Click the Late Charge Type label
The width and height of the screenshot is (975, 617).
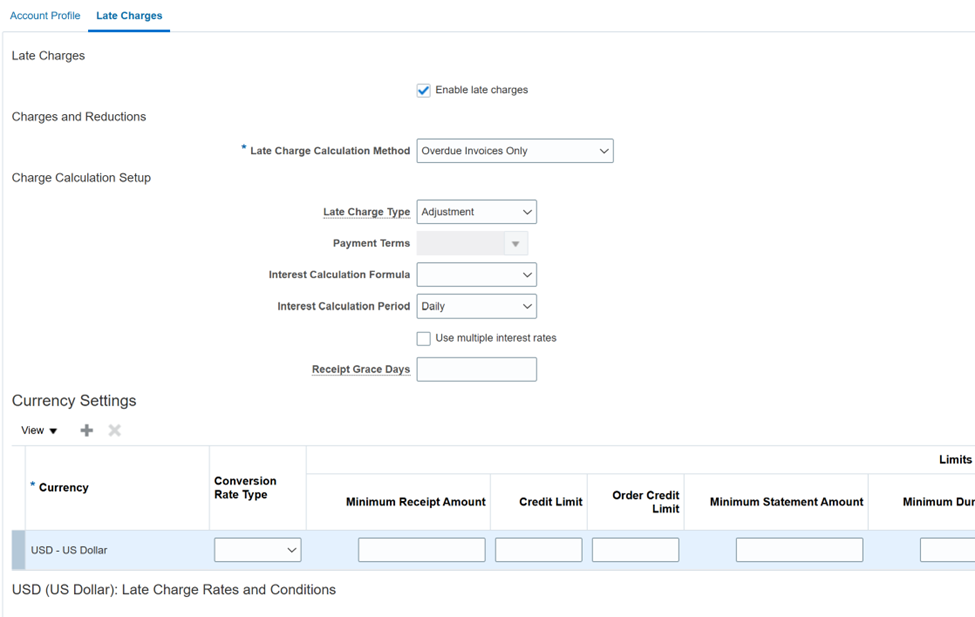tap(366, 212)
